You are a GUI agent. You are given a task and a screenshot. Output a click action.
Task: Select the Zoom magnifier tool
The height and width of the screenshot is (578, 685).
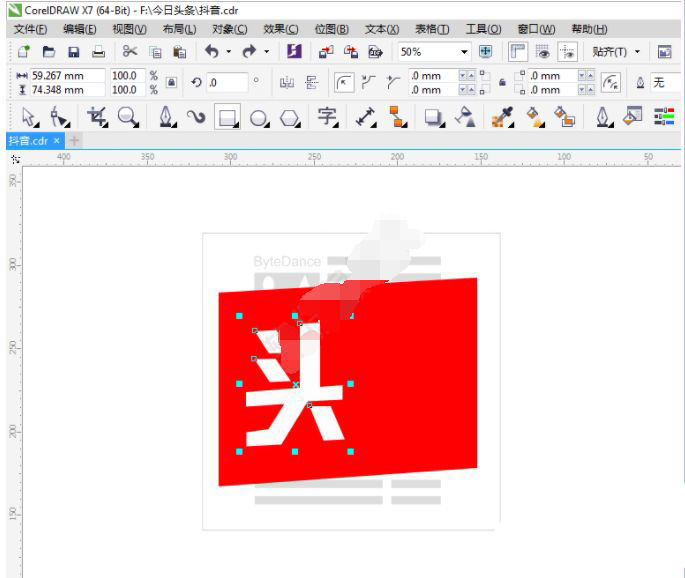point(127,118)
